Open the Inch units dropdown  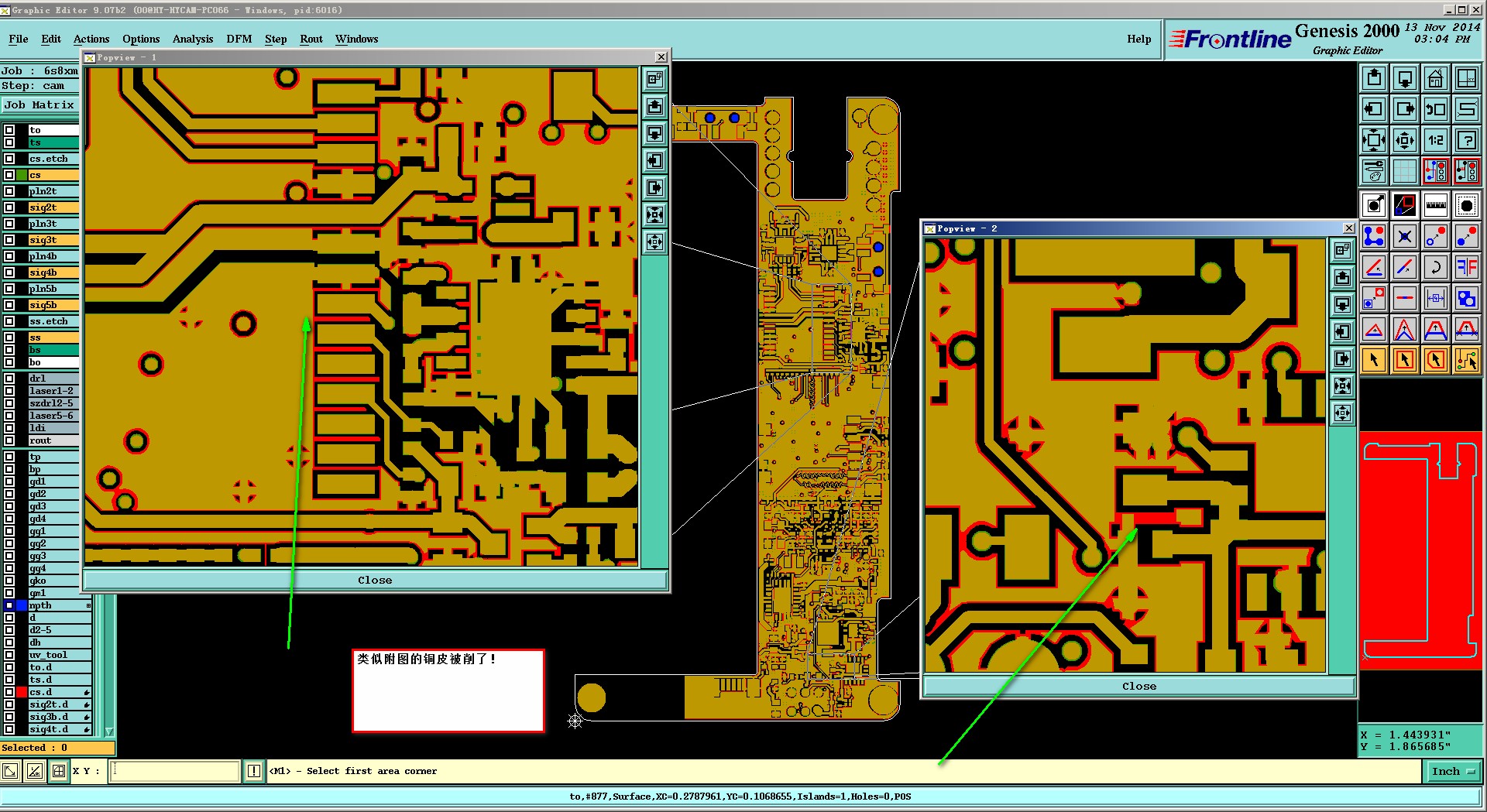coord(1453,771)
